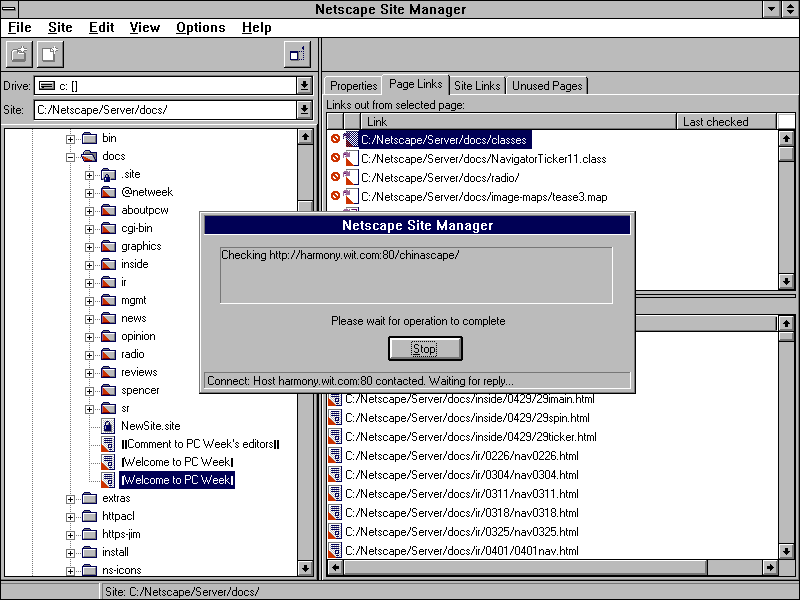Click folder tree scroll up arrow
This screenshot has height=600, width=800.
click(305, 136)
